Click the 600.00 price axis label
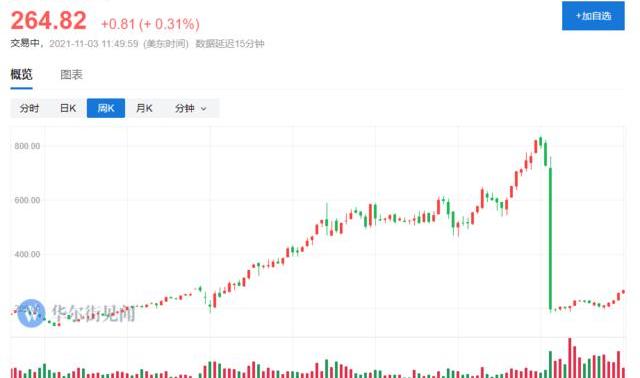 tap(27, 200)
